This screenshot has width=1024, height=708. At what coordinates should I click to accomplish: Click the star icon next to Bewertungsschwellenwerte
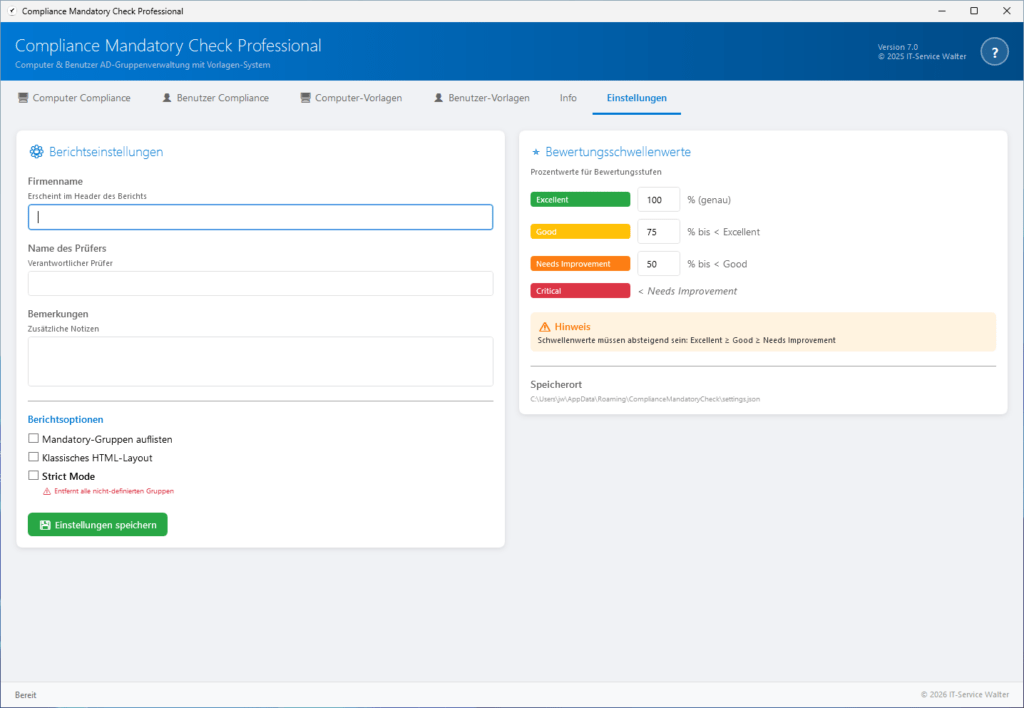pyautogui.click(x=536, y=152)
